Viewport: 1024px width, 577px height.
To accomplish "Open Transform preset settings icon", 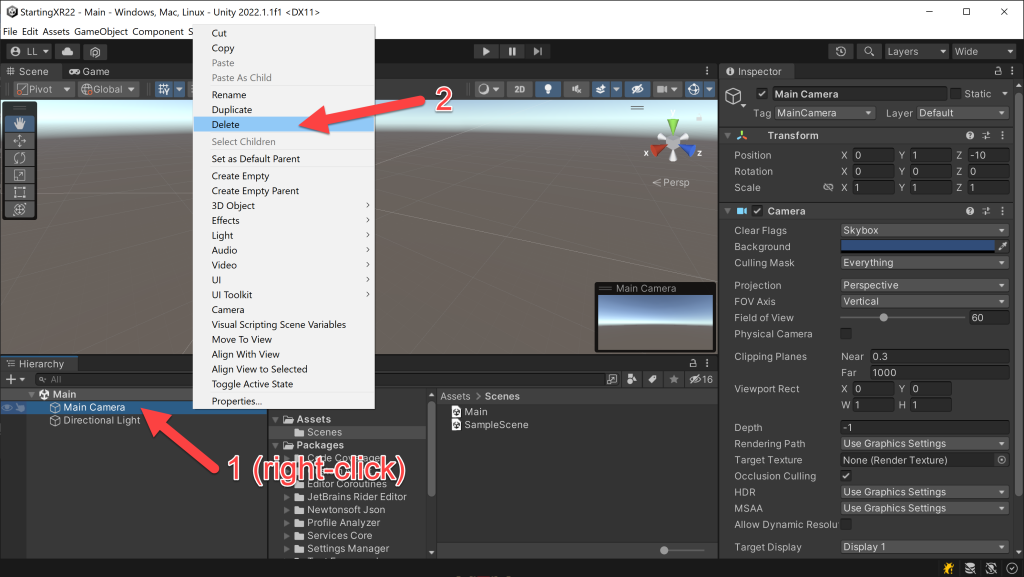I will coord(986,136).
